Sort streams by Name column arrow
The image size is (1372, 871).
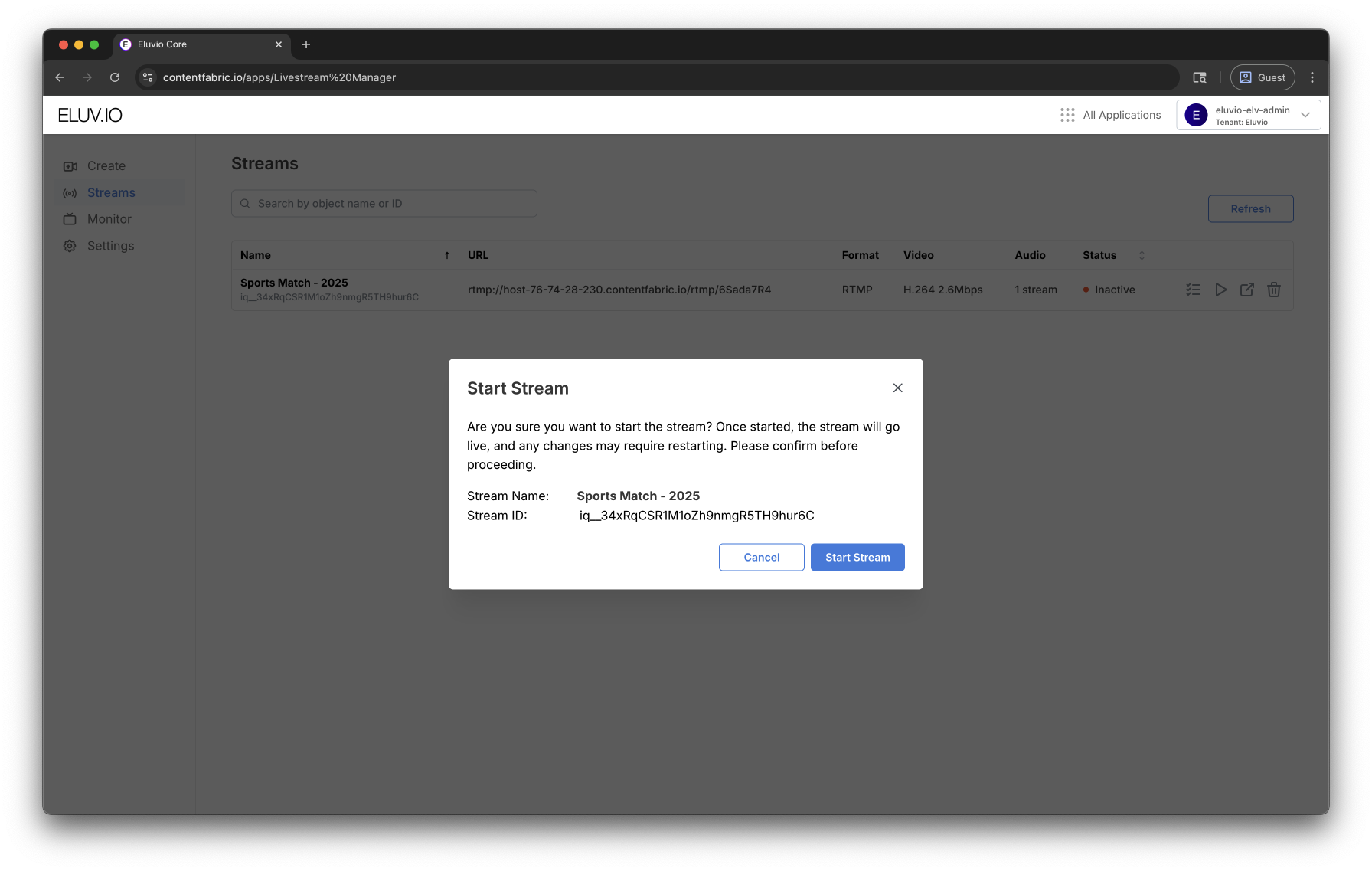tap(447, 255)
